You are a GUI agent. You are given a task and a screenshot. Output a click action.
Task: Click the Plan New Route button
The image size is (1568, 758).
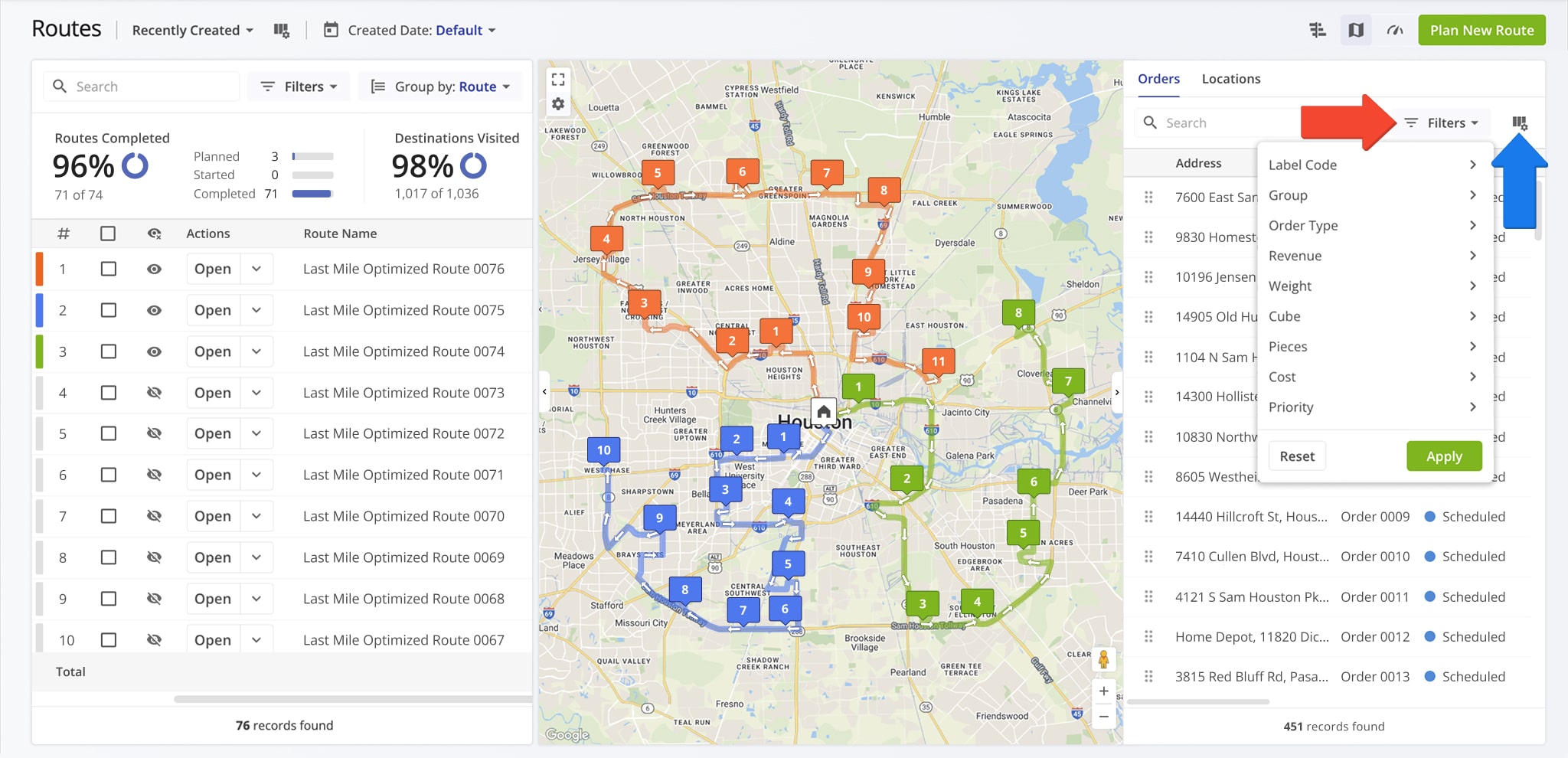click(1481, 30)
